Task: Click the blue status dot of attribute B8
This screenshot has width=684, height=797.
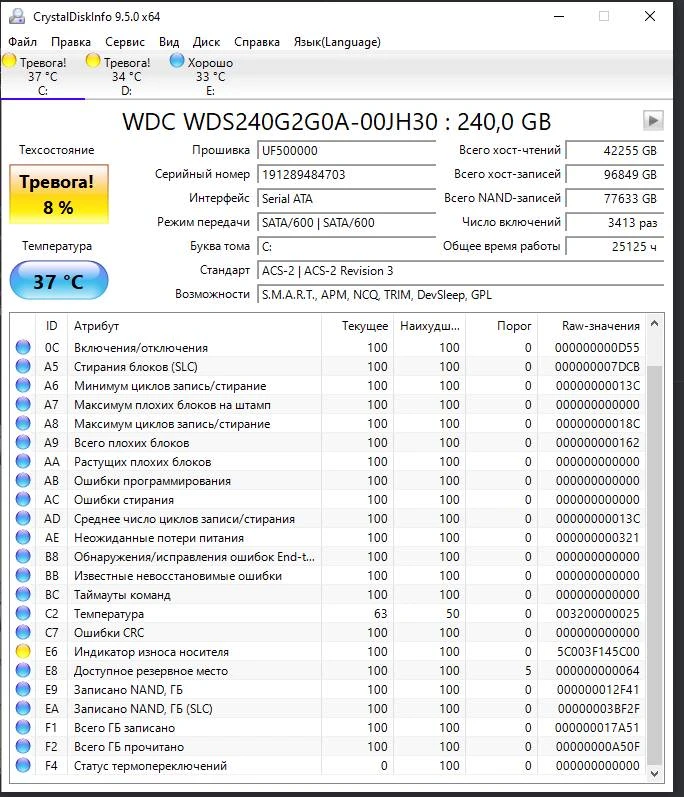Action: click(x=23, y=556)
